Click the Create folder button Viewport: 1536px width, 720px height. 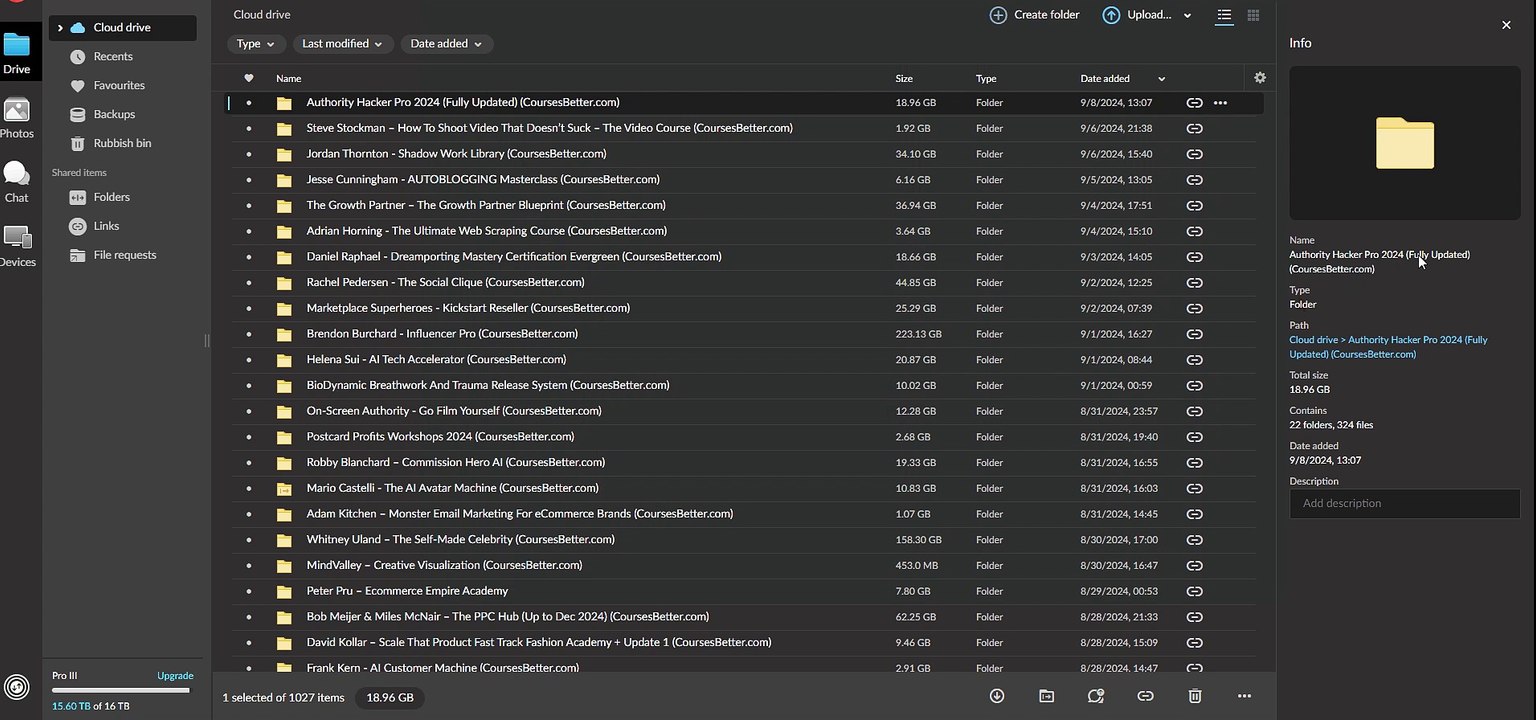click(x=1034, y=15)
